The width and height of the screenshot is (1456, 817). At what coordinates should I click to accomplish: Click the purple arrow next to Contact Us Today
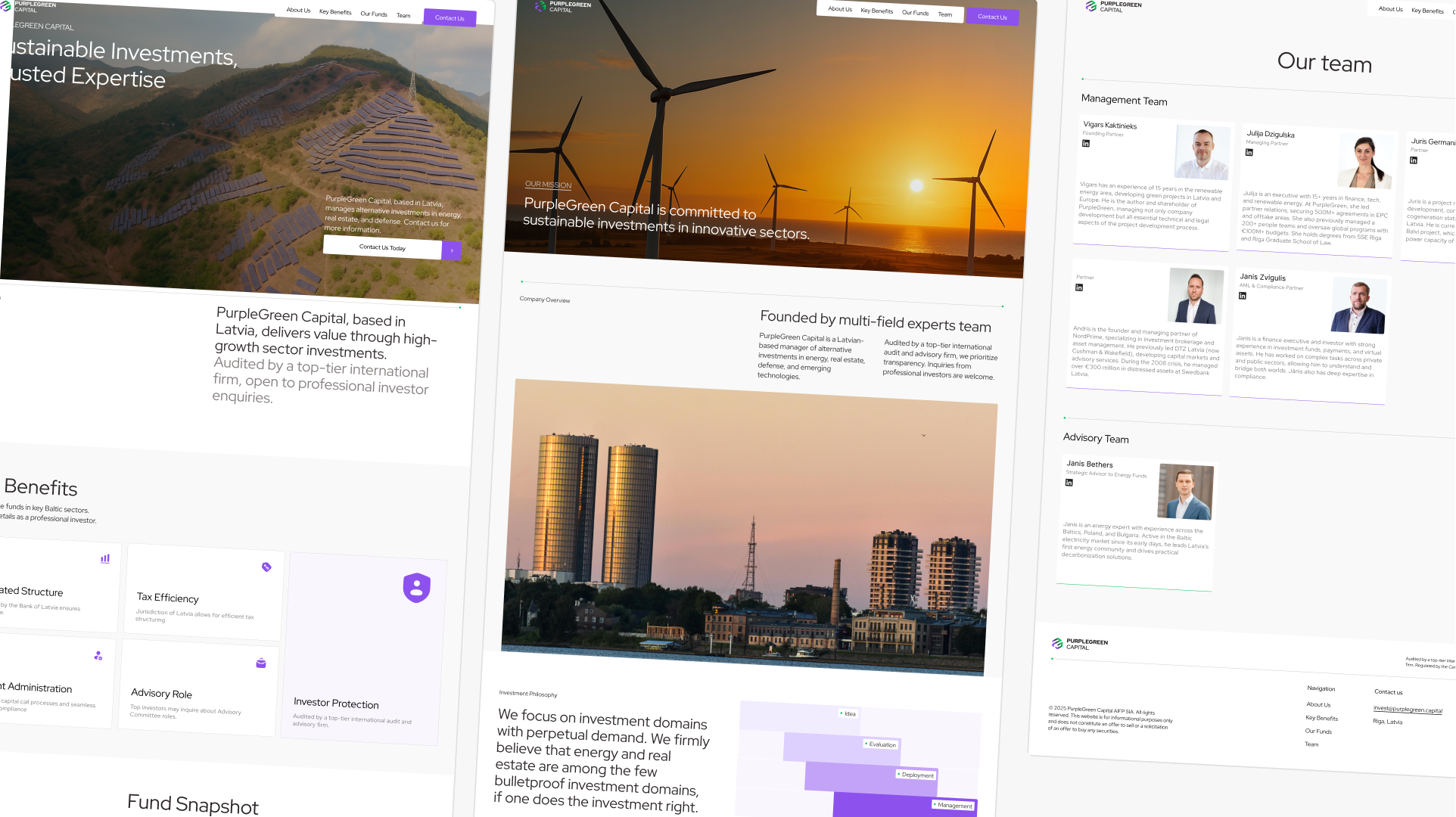click(x=452, y=250)
